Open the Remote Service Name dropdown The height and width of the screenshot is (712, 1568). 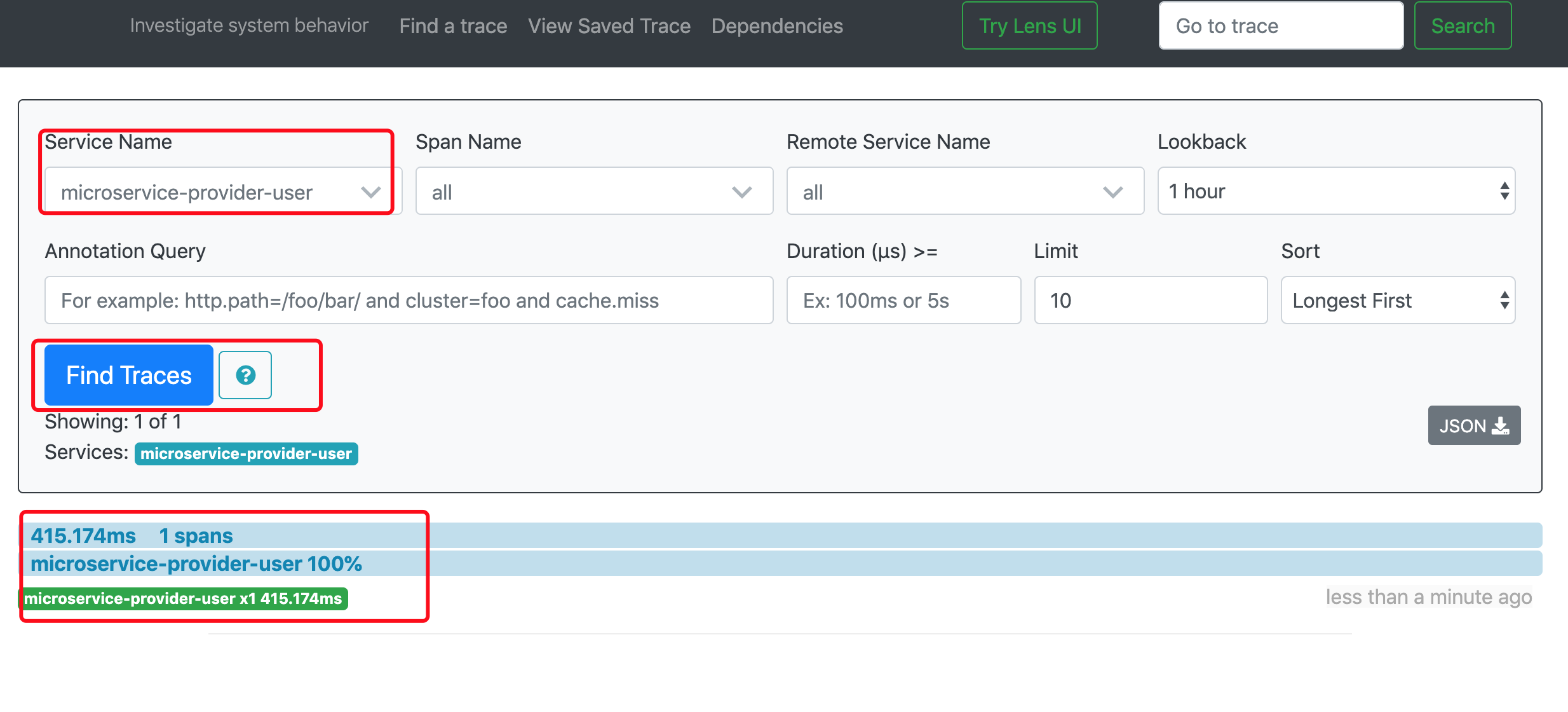[x=964, y=191]
